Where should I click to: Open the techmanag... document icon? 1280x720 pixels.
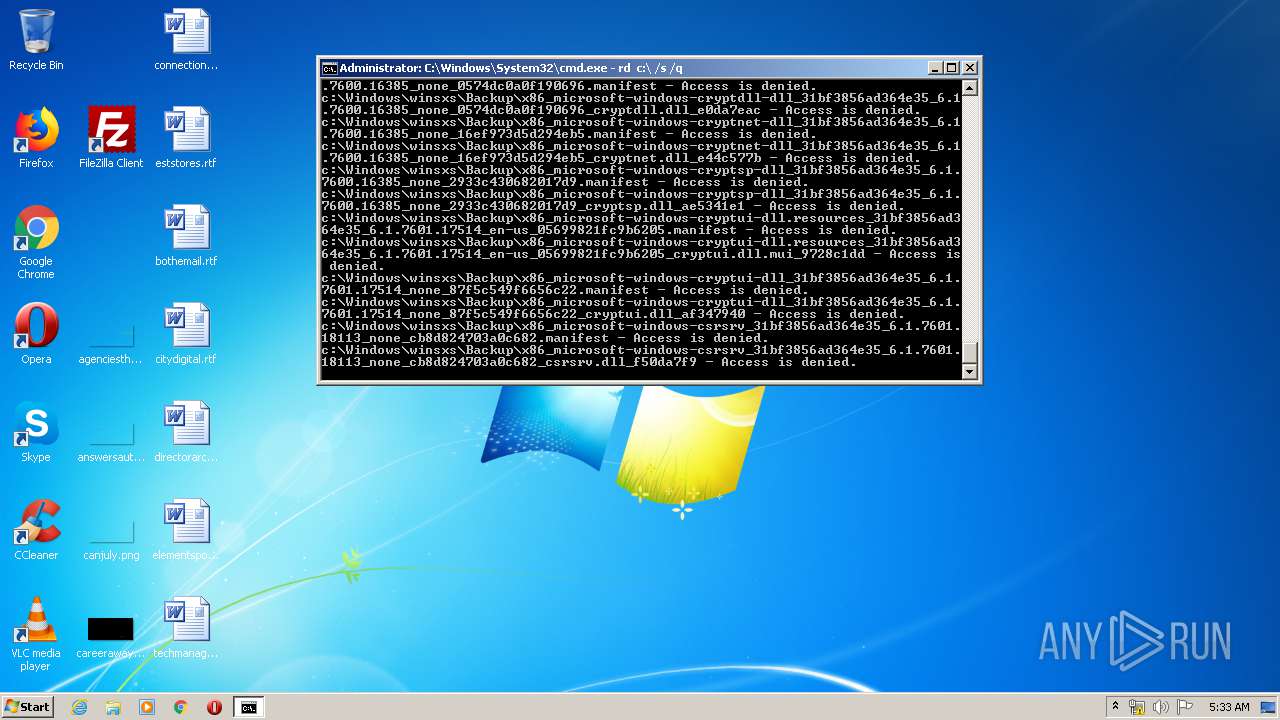pos(186,628)
